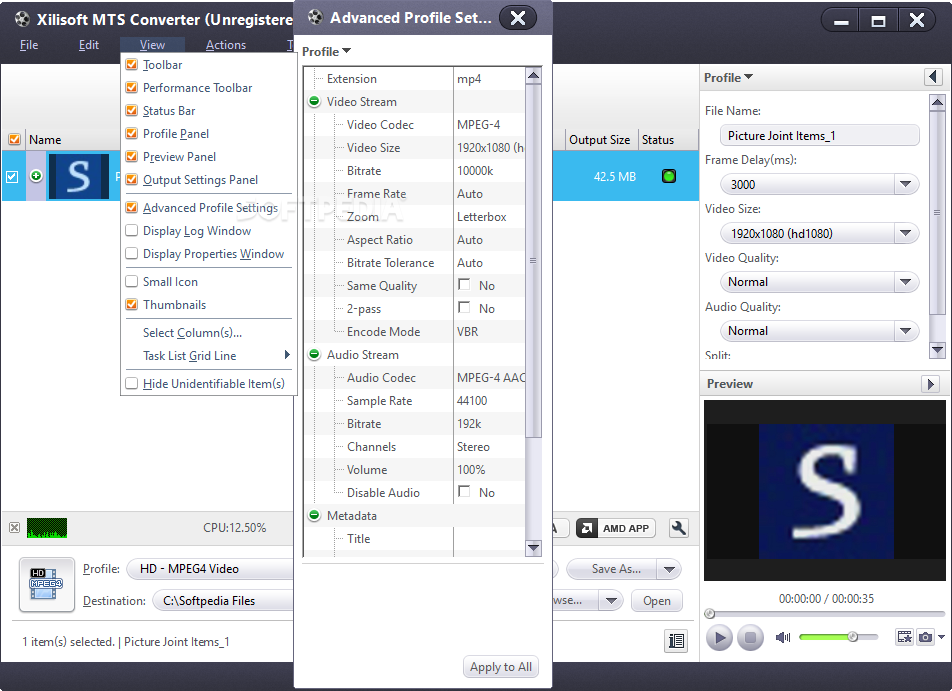Enable Display Log Window

132,231
